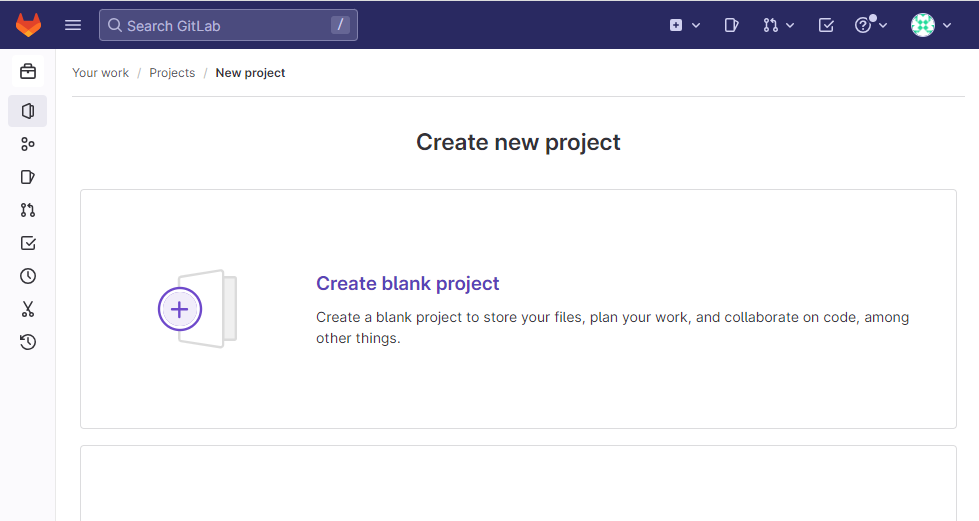Open the hamburger main menu
Image resolution: width=979 pixels, height=521 pixels.
[73, 25]
